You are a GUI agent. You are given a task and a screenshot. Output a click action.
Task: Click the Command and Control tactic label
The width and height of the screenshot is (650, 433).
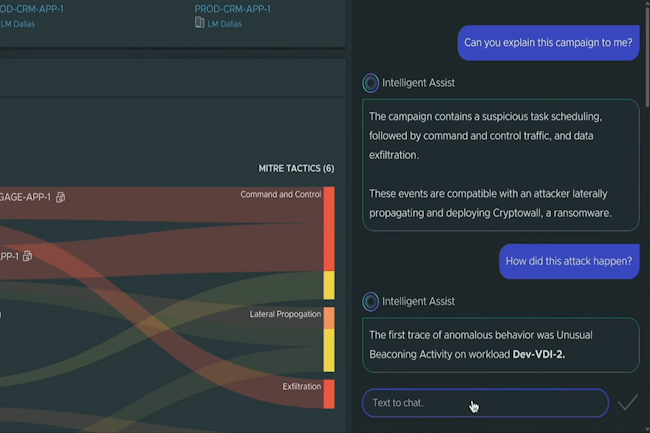tap(280, 195)
